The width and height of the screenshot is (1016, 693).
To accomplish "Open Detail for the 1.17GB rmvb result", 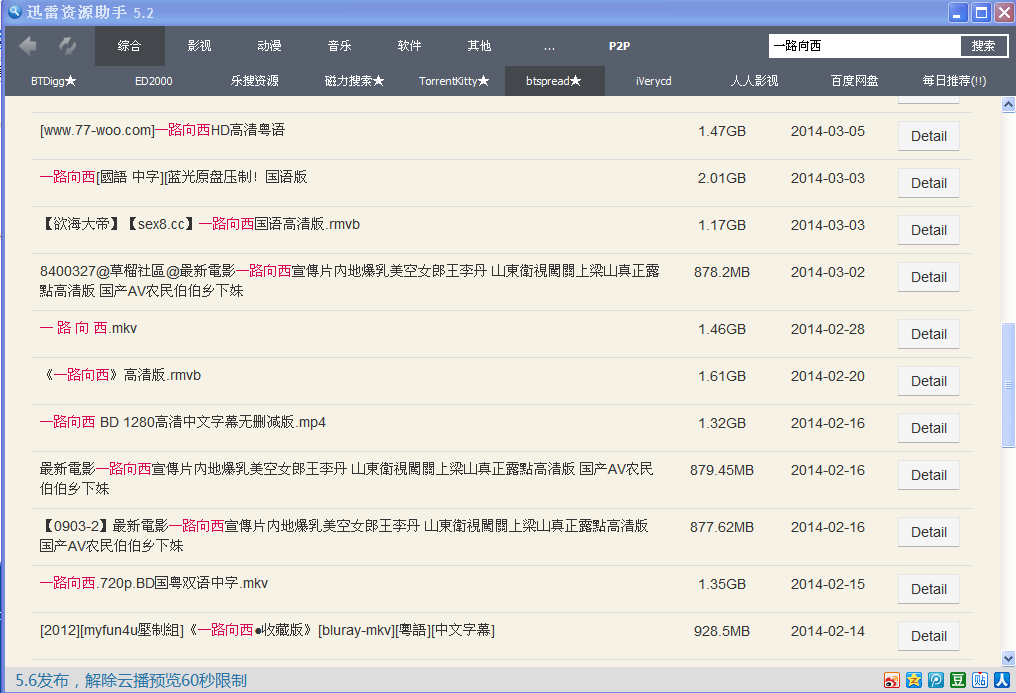I will (x=929, y=230).
